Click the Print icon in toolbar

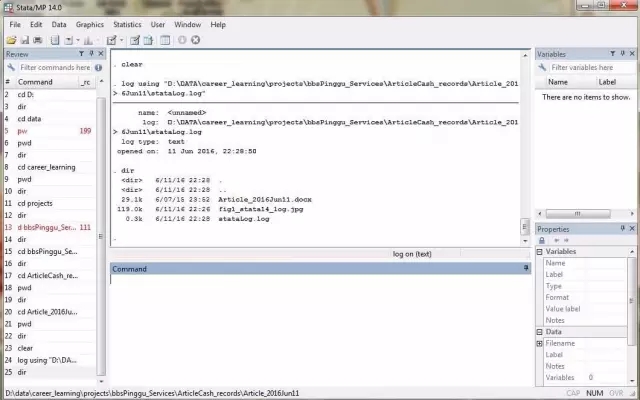pyautogui.click(x=38, y=40)
